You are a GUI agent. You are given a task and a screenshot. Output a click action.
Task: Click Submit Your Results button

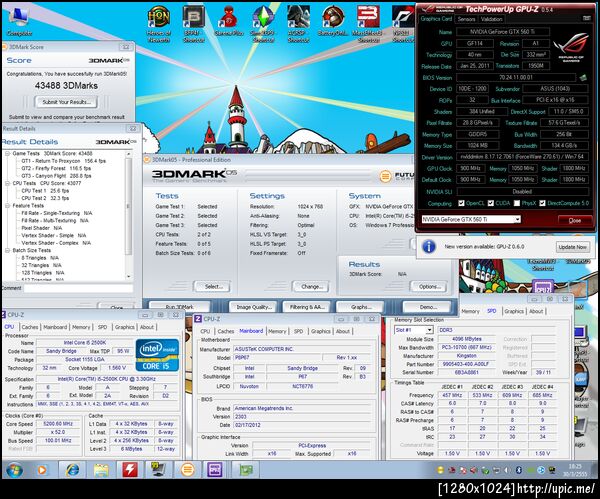click(66, 102)
